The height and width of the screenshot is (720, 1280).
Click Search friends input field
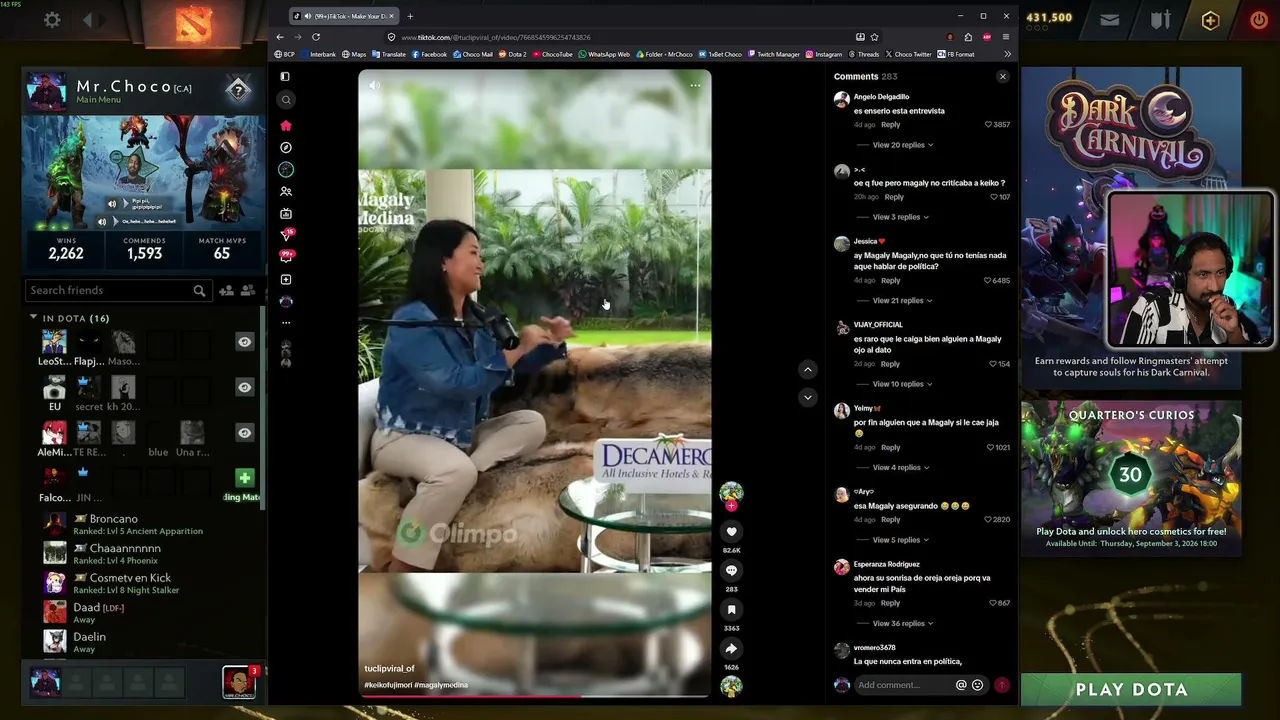(x=117, y=290)
